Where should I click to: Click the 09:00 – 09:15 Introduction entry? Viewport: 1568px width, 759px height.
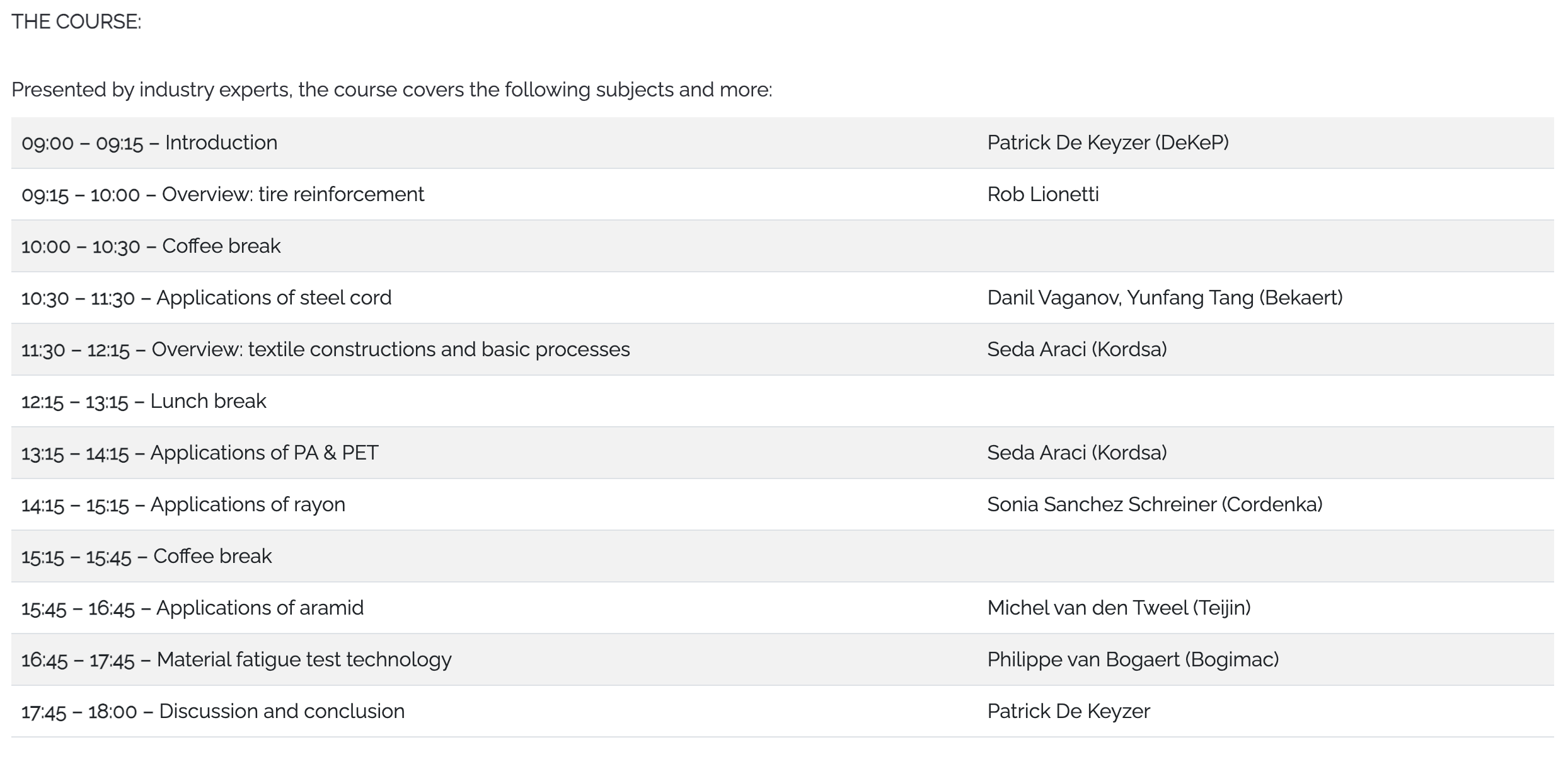[x=149, y=142]
